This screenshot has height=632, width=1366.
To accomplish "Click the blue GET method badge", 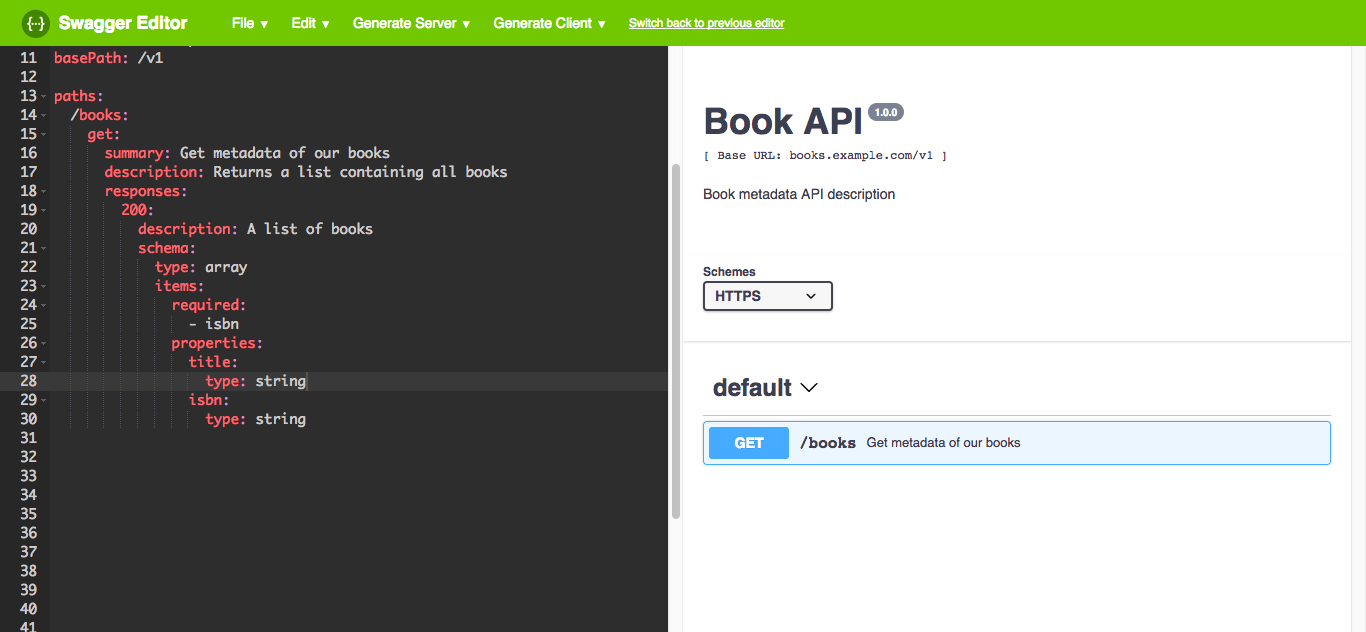I will pyautogui.click(x=748, y=442).
